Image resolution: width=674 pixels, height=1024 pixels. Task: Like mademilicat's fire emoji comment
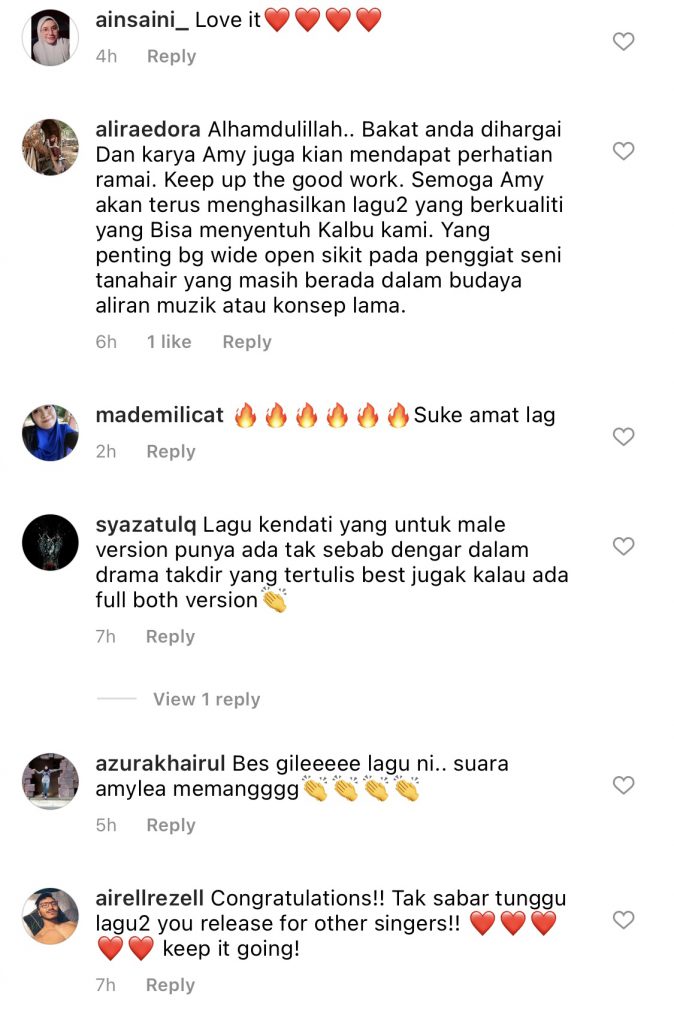point(624,437)
